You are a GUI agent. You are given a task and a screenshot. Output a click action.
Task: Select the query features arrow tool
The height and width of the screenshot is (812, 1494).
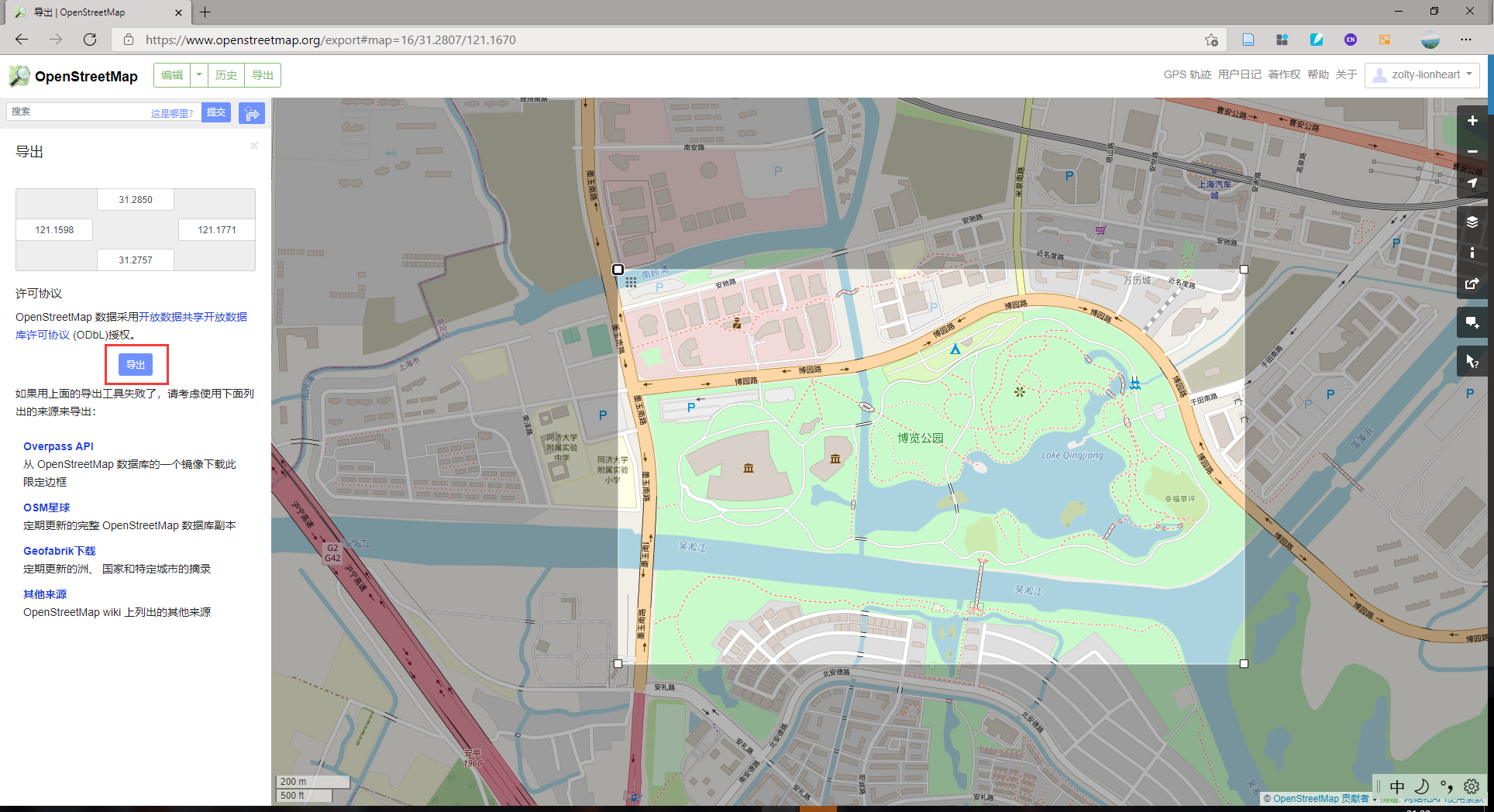[1473, 361]
